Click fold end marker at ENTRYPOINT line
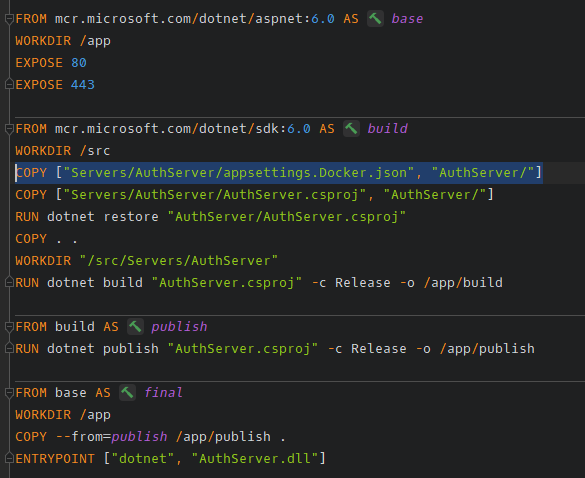The width and height of the screenshot is (585, 478). (x=9, y=458)
